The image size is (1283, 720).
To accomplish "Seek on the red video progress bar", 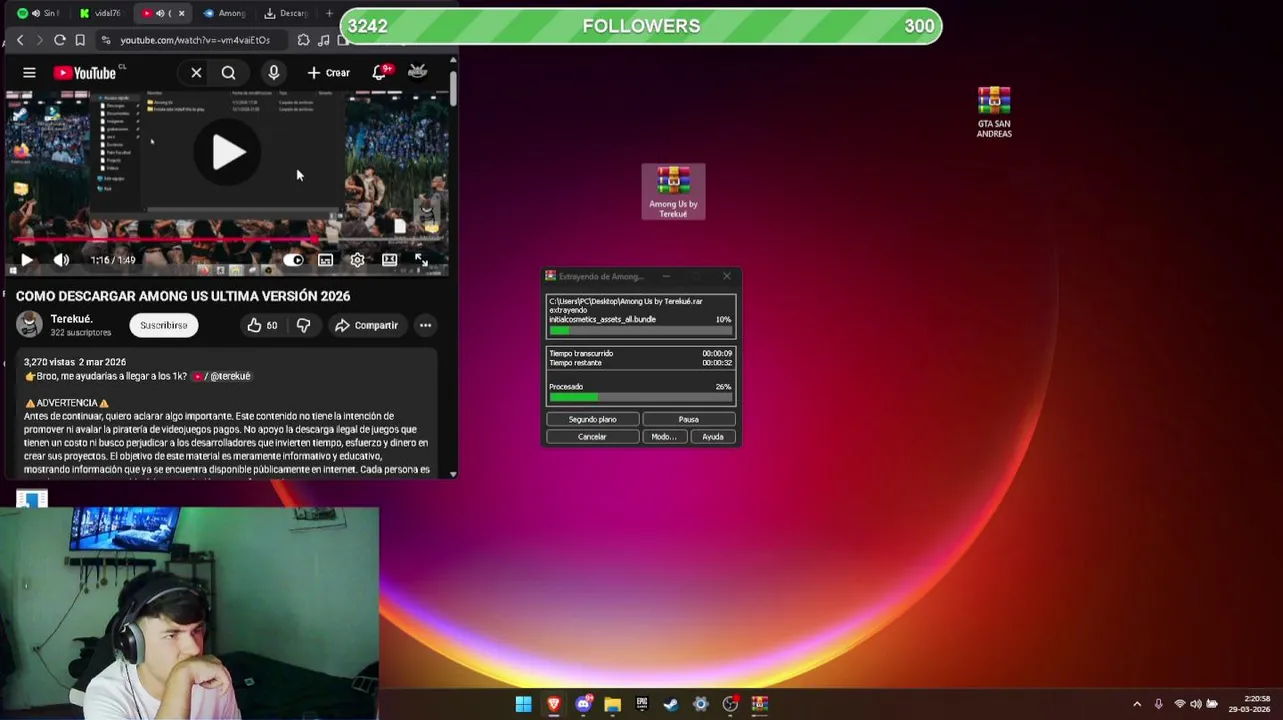I will point(228,241).
